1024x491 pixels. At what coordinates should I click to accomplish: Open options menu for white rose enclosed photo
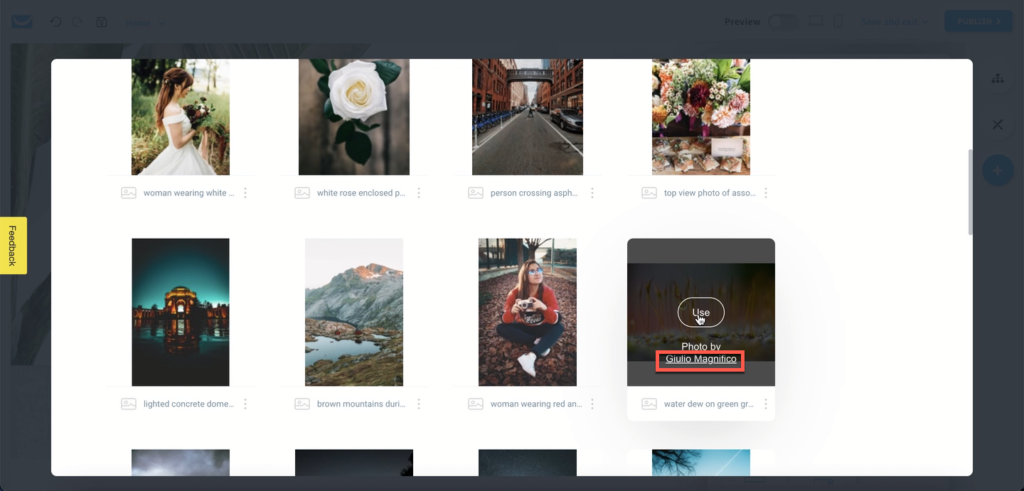point(419,193)
